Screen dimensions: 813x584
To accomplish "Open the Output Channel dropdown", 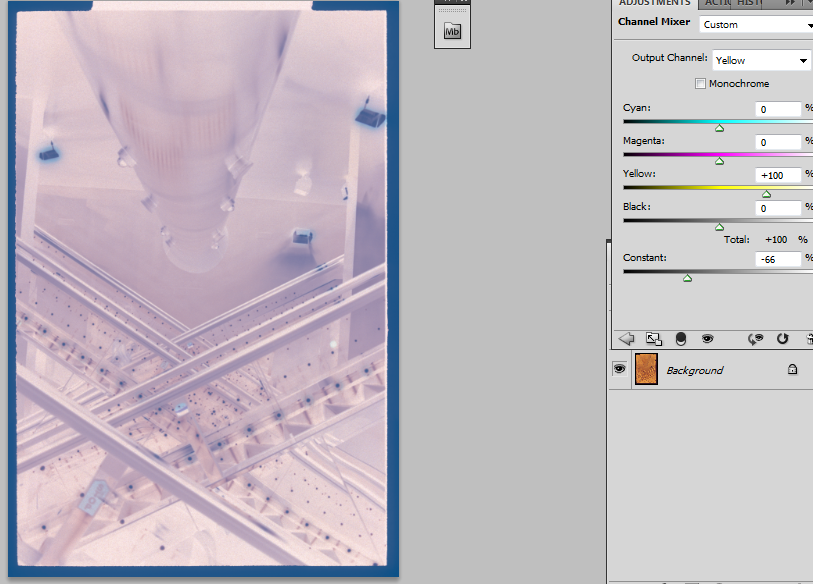I will pos(761,60).
